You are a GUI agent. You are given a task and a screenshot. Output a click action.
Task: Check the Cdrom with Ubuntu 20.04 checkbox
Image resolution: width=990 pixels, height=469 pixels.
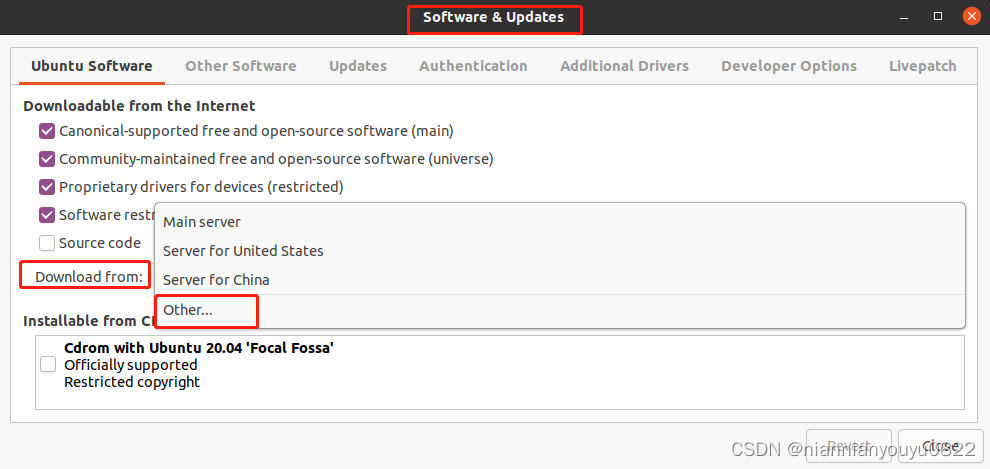click(x=48, y=364)
